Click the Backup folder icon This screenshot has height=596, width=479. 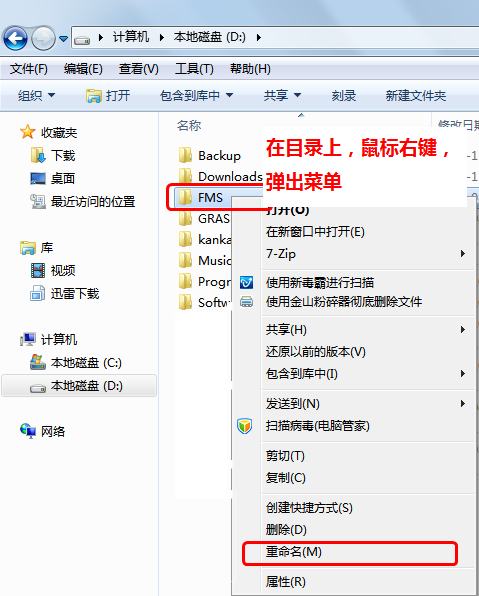186,155
